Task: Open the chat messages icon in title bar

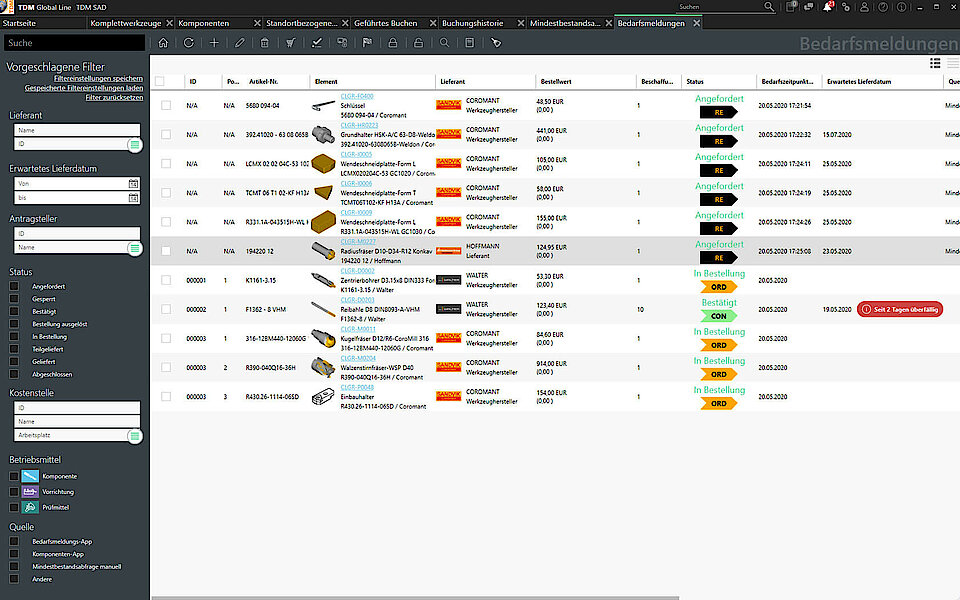Action: point(809,7)
